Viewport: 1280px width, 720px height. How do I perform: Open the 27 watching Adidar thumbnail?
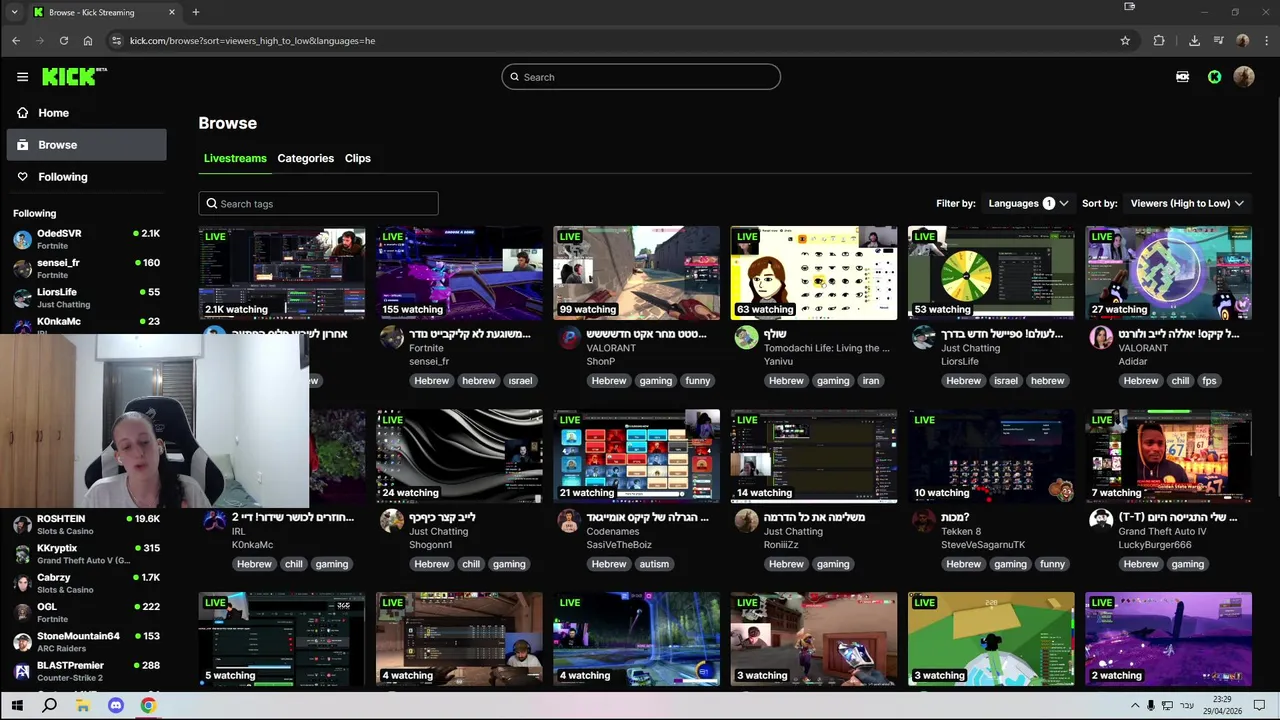[x=1168, y=273]
